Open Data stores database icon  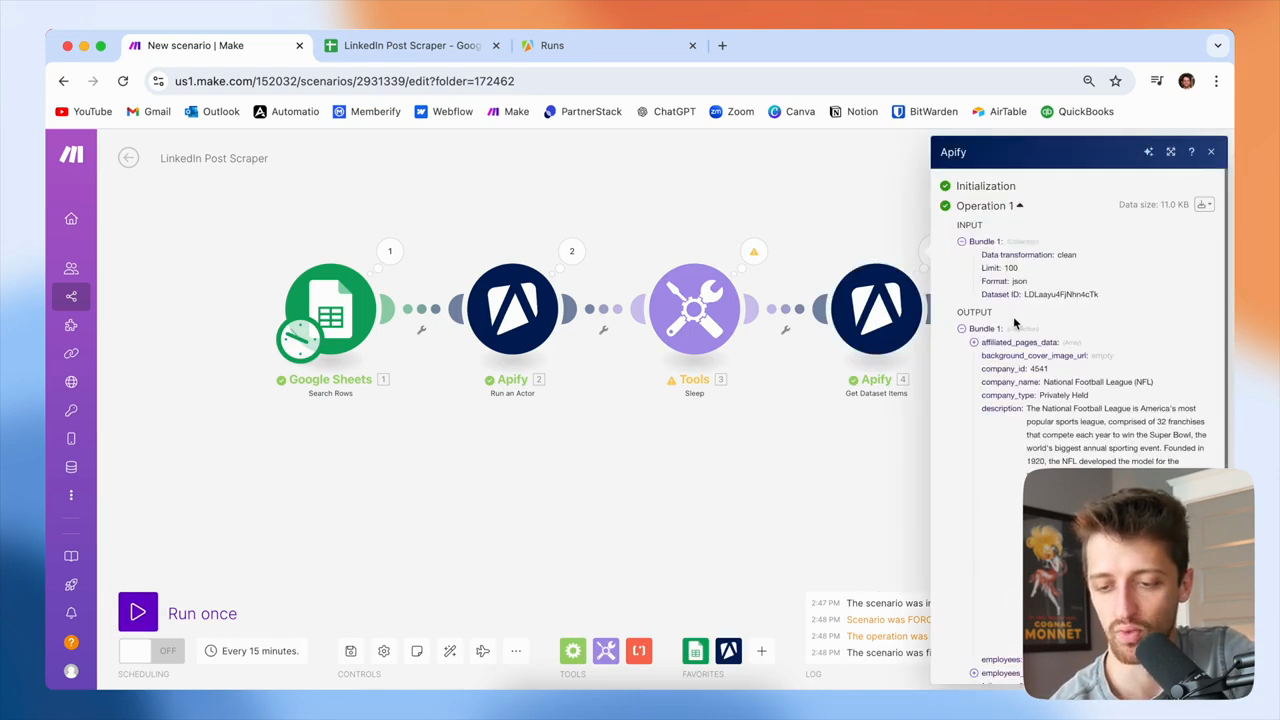coord(71,467)
